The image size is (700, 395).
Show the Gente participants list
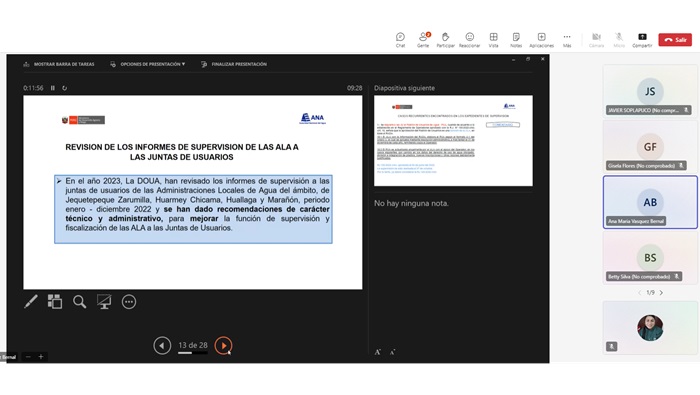tap(423, 40)
